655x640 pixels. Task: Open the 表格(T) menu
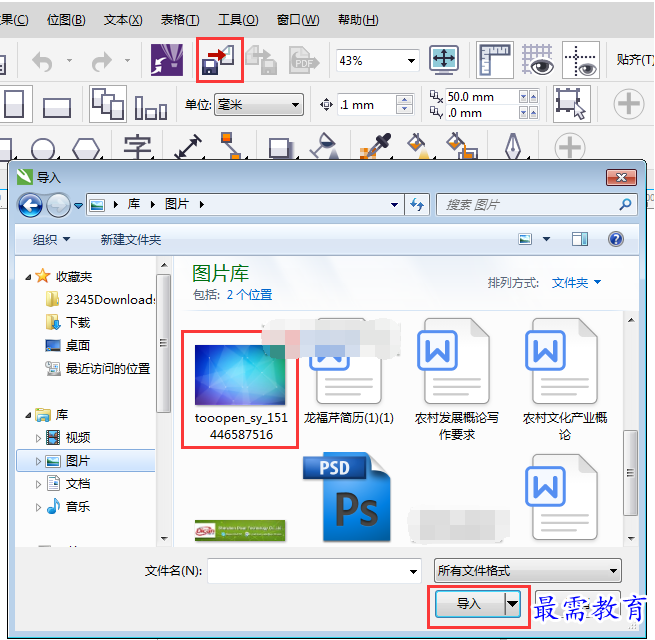point(180,20)
